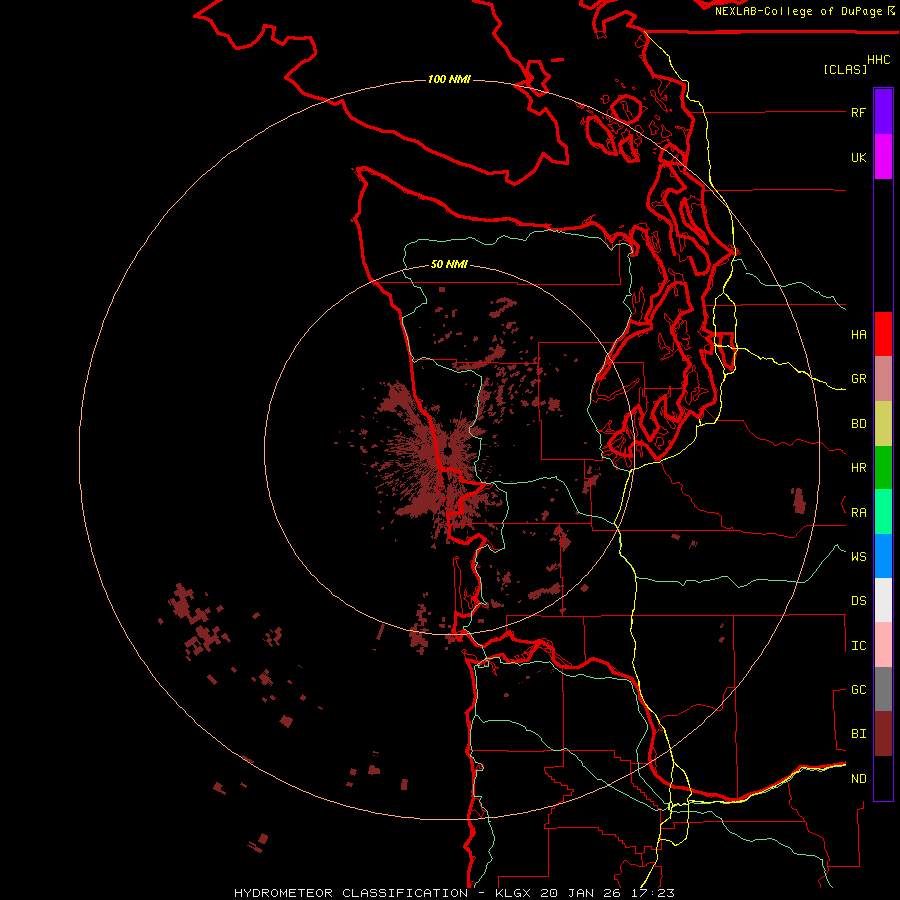Select the GR legend color block

(x=883, y=379)
